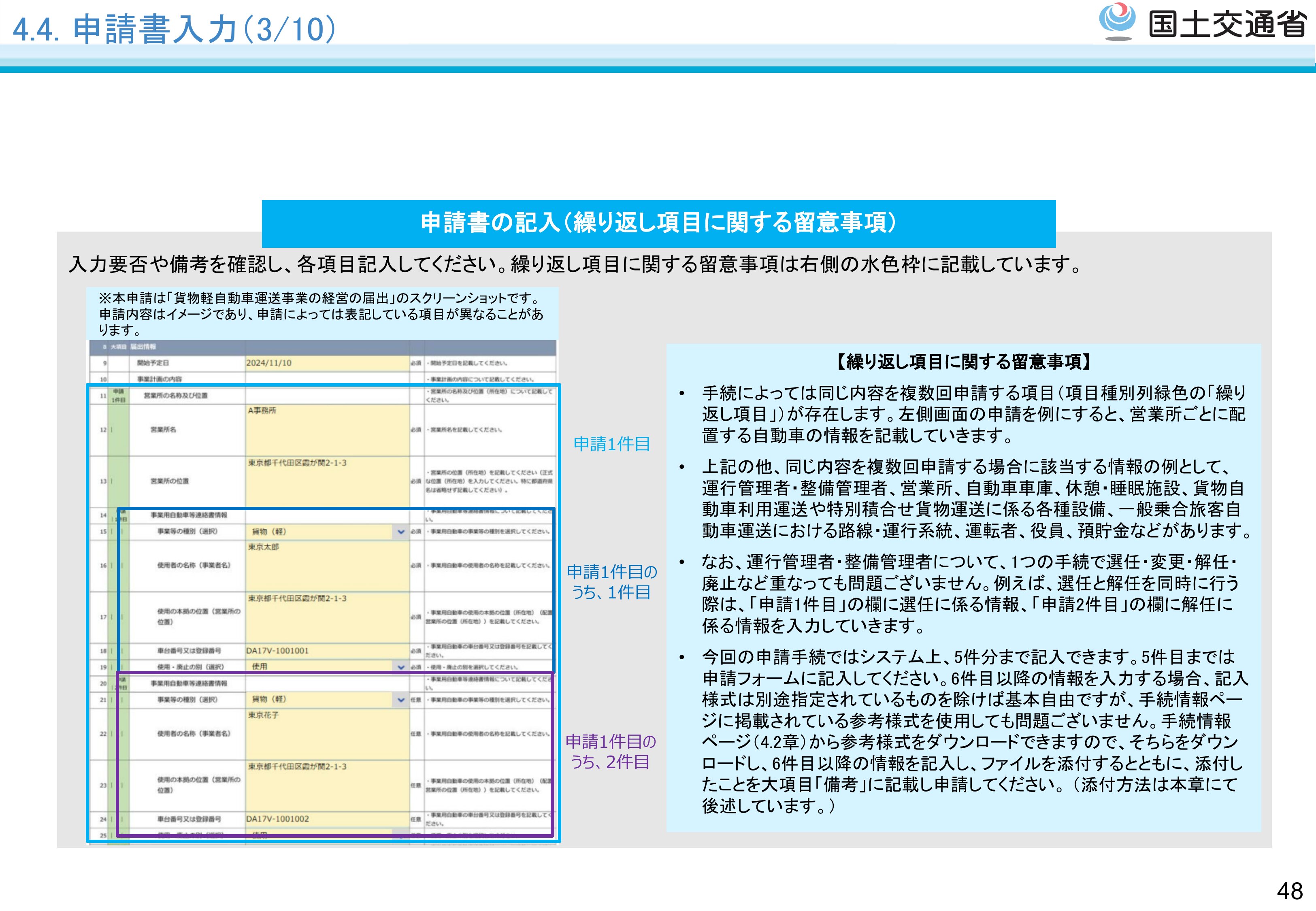Click the 【繰り返し項目に関する留意事項】 heading
This screenshot has width=1316, height=911.
(963, 362)
